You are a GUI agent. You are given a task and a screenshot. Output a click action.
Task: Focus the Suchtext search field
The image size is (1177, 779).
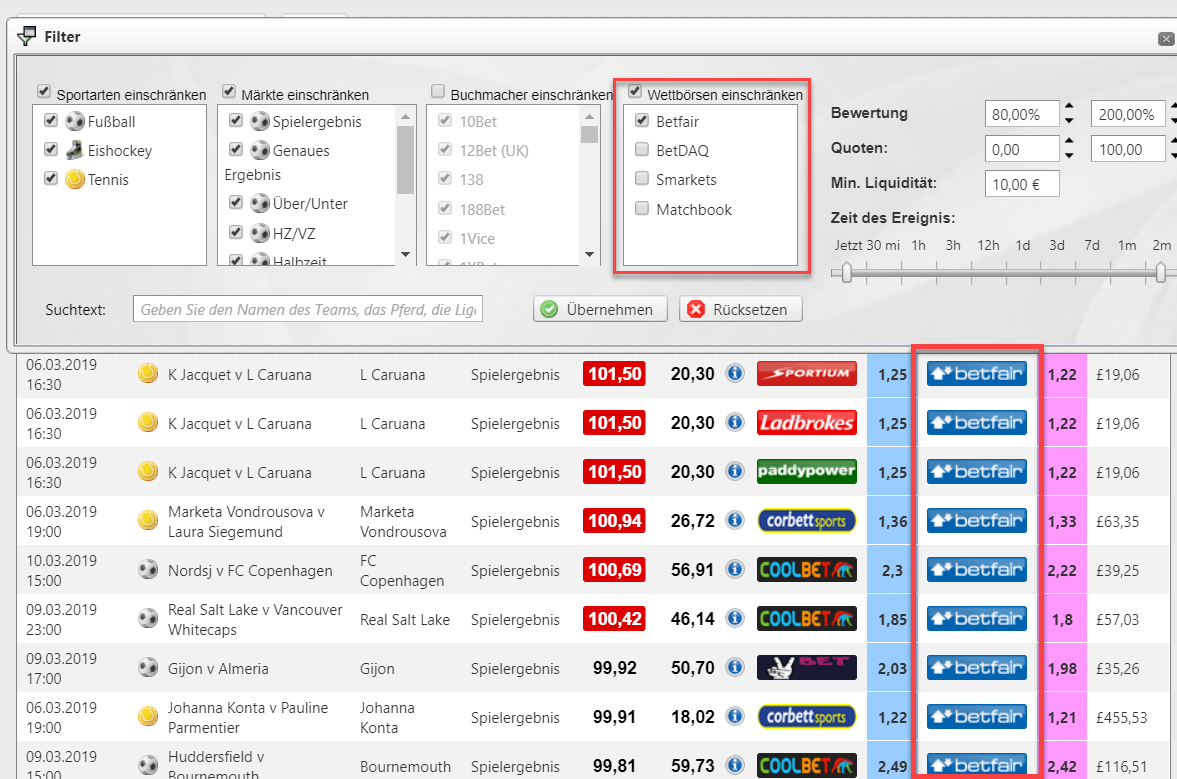tap(308, 309)
